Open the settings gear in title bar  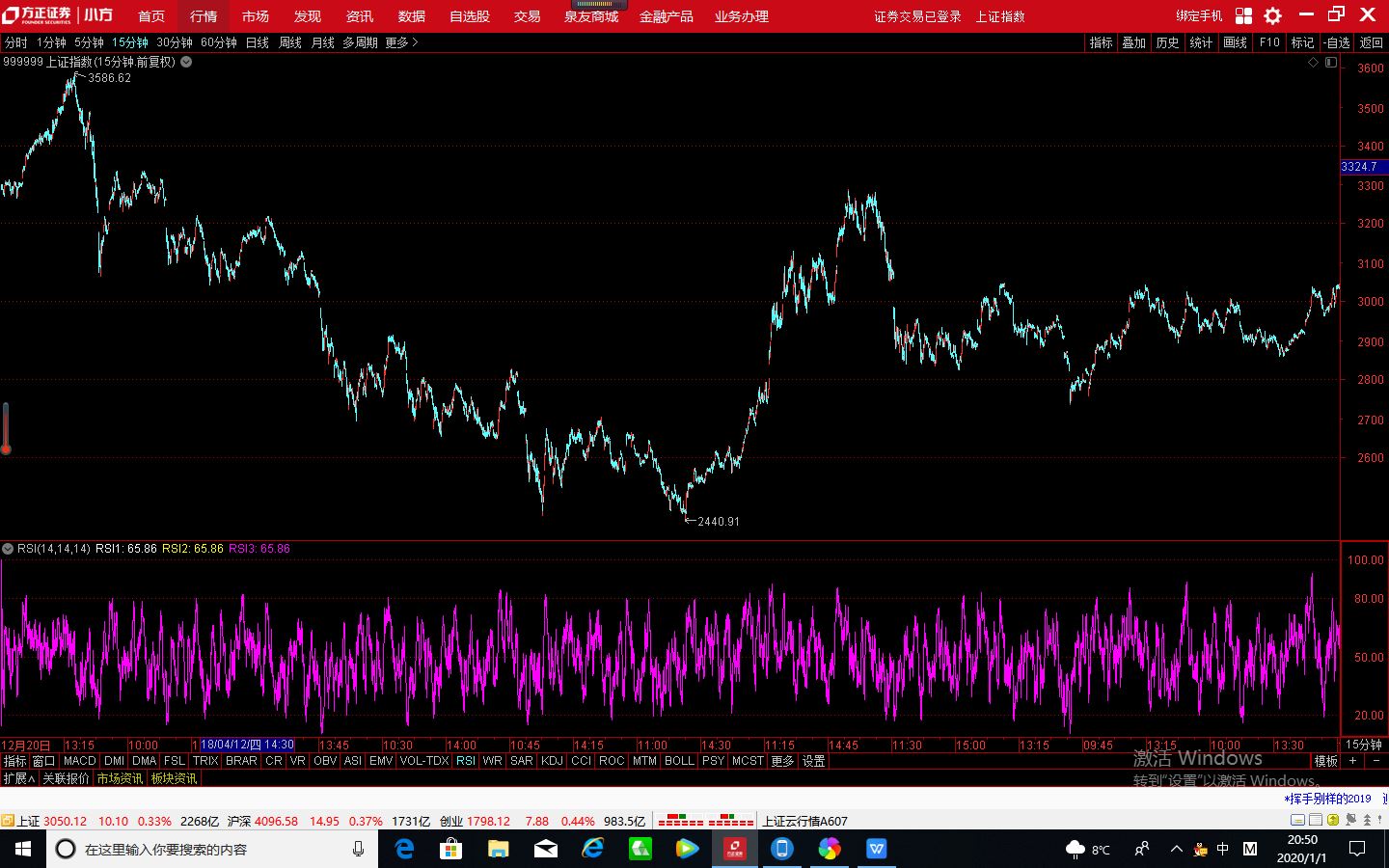click(x=1273, y=15)
